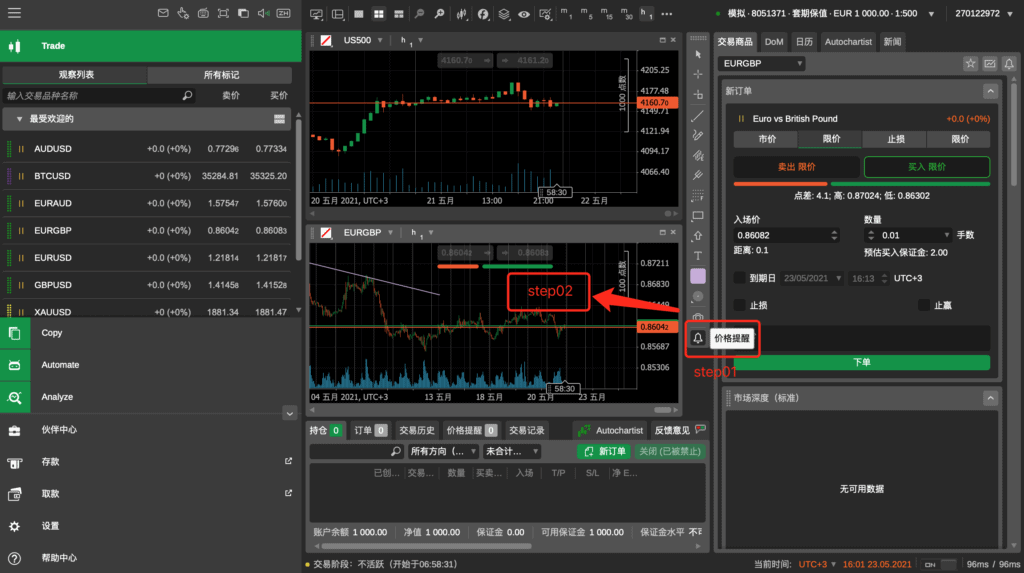
Task: Open the indicators f icon
Action: (x=483, y=14)
